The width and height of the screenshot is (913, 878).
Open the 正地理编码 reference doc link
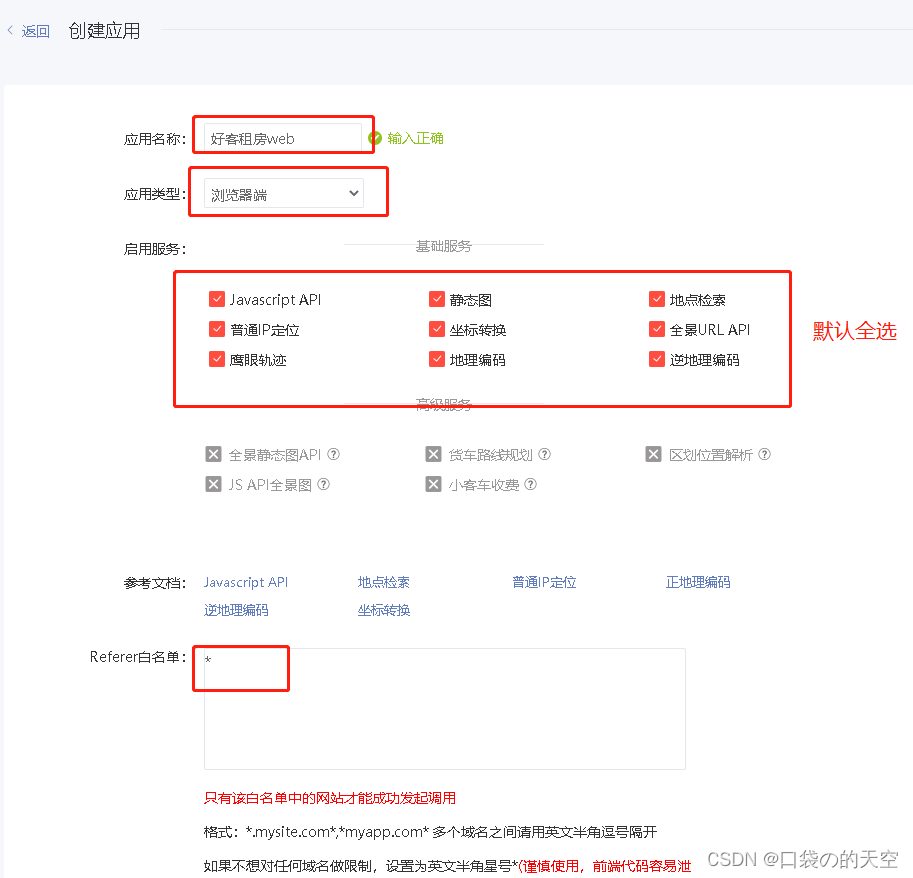[698, 582]
